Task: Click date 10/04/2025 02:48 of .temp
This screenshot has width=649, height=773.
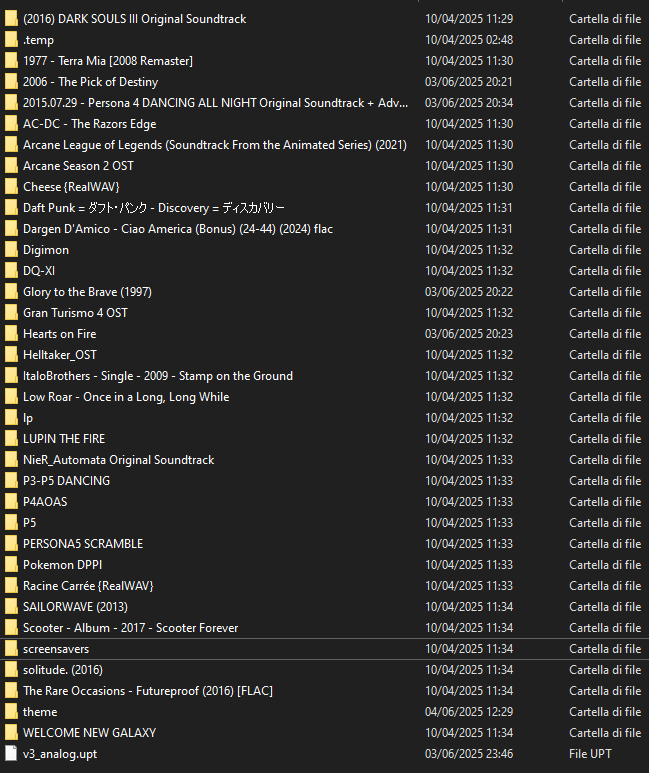Action: 469,39
